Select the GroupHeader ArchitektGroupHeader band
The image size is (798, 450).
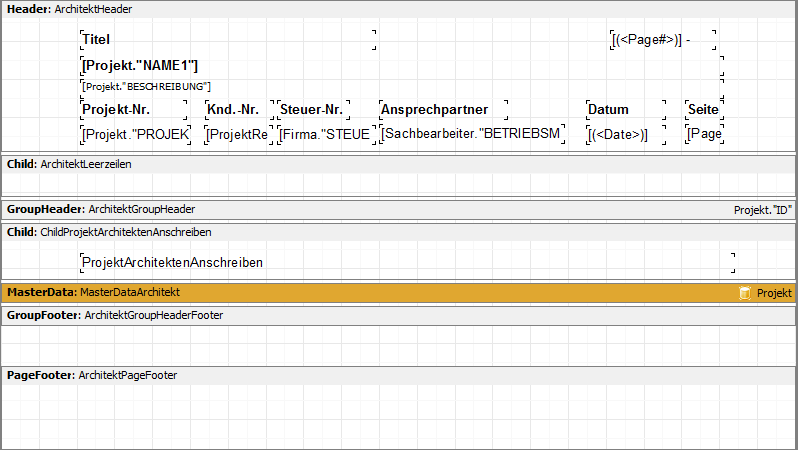398,209
